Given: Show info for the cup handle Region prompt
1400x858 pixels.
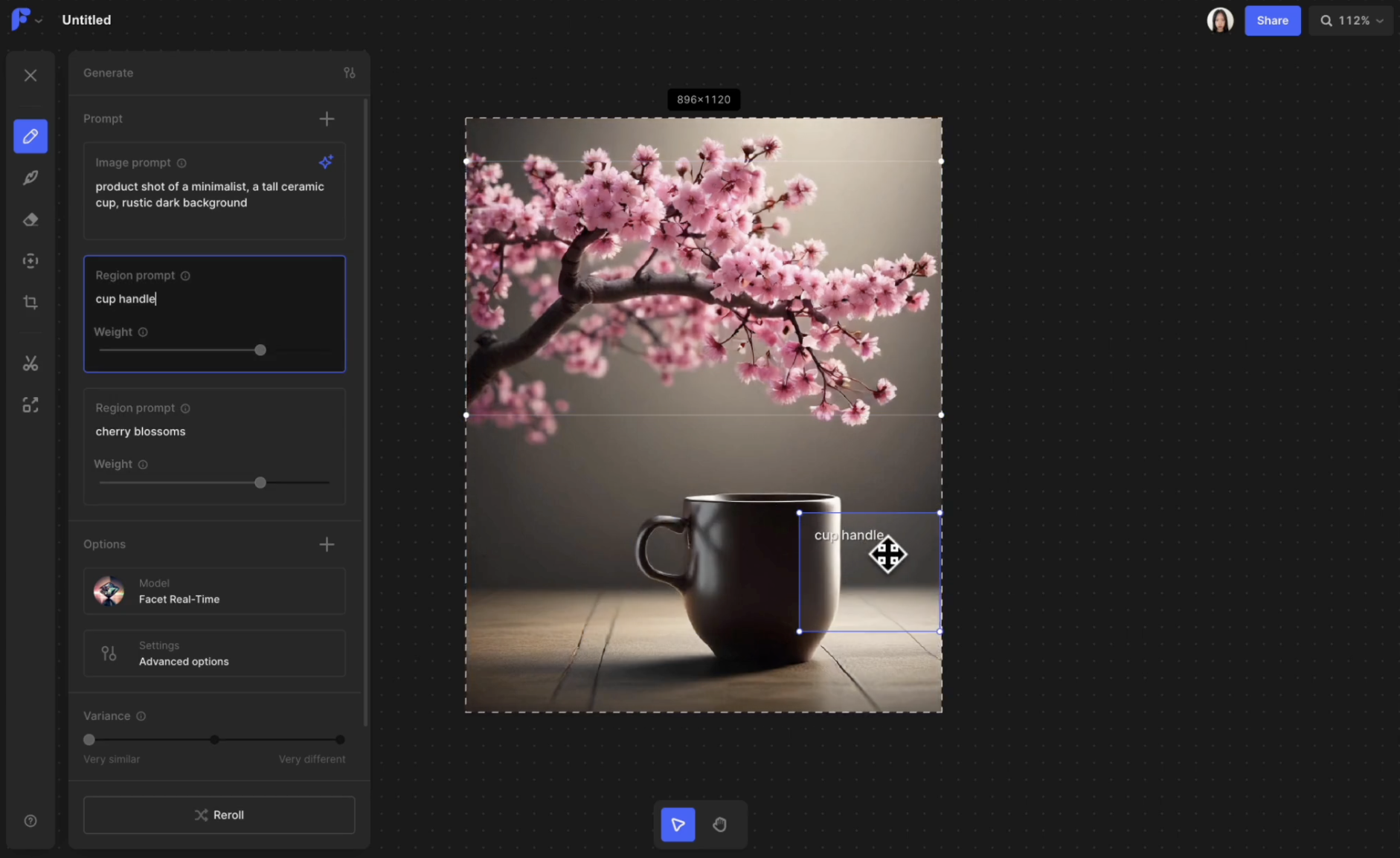Looking at the screenshot, I should tap(185, 276).
